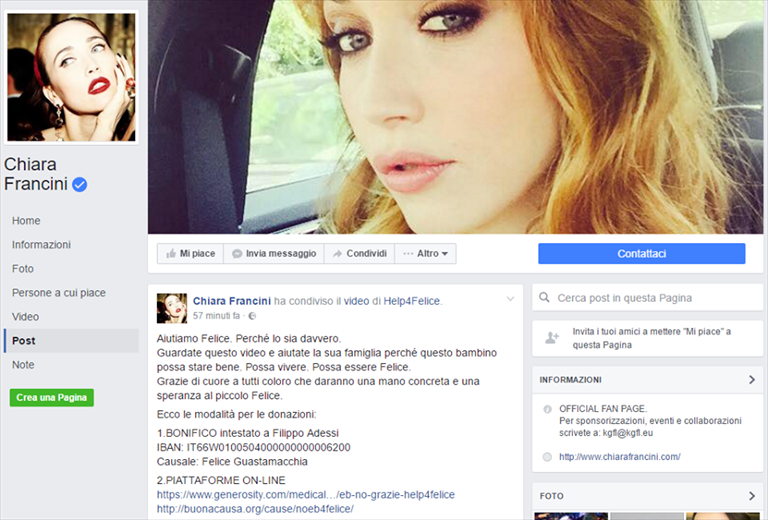
Task: Open the post options chevron menu
Action: point(510,299)
